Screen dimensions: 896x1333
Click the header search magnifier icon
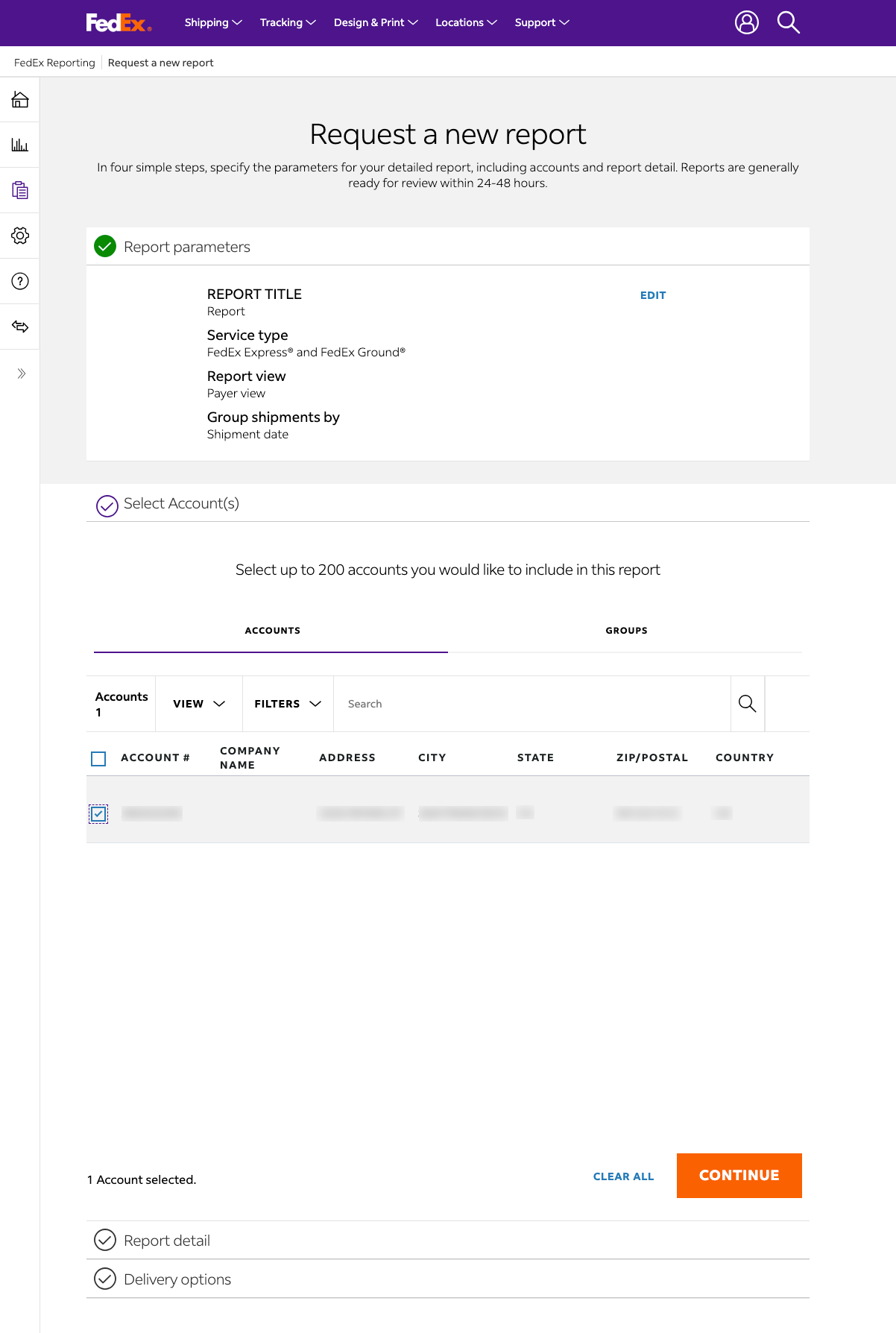788,22
